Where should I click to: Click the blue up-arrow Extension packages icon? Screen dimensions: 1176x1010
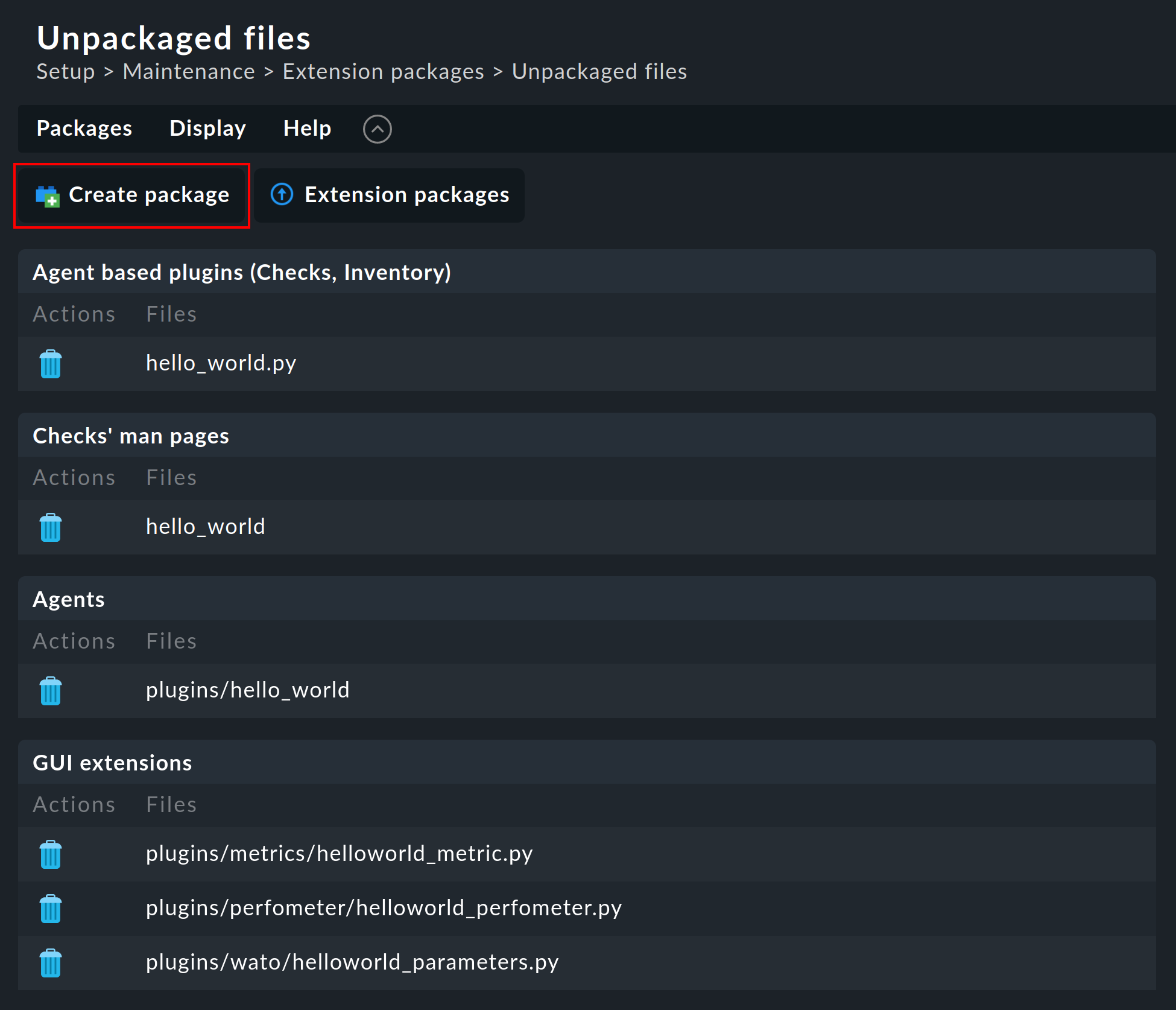coord(282,195)
